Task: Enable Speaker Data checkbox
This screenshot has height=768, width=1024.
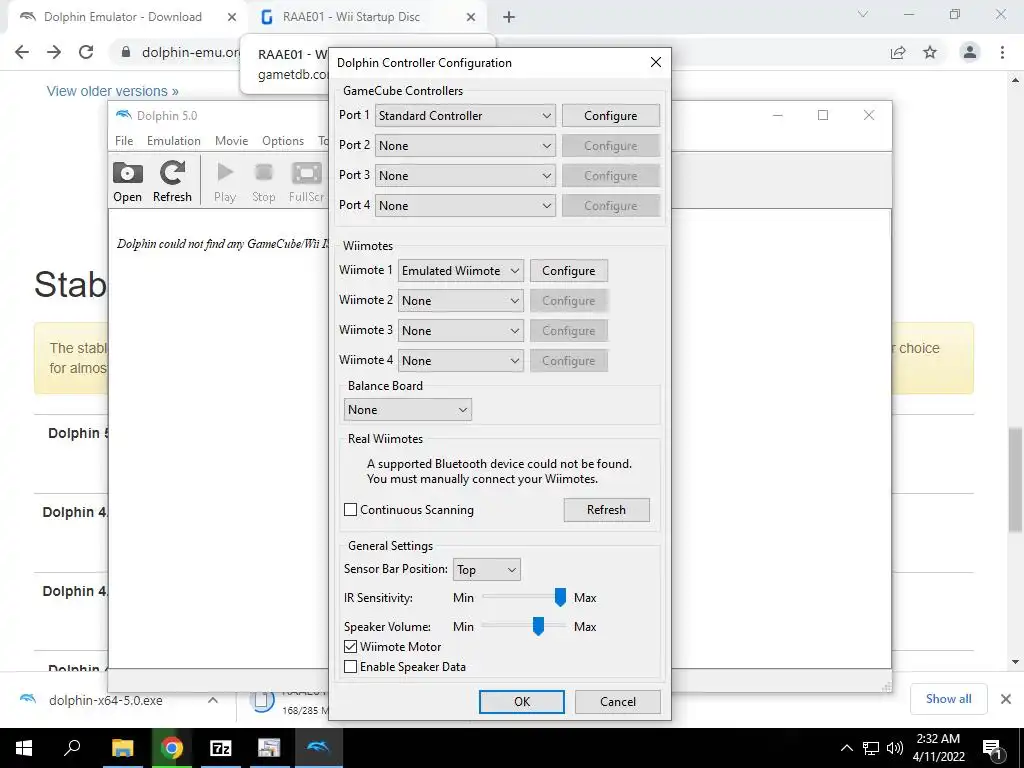Action: (351, 667)
